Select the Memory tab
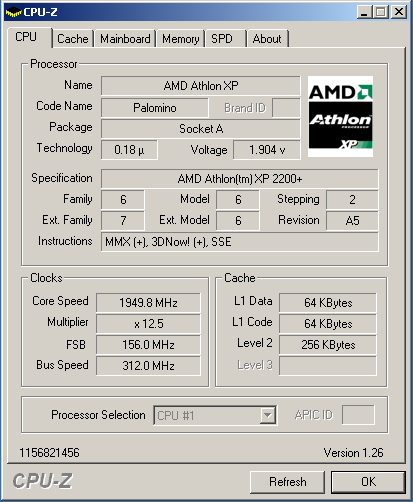The height and width of the screenshot is (502, 413). point(180,39)
